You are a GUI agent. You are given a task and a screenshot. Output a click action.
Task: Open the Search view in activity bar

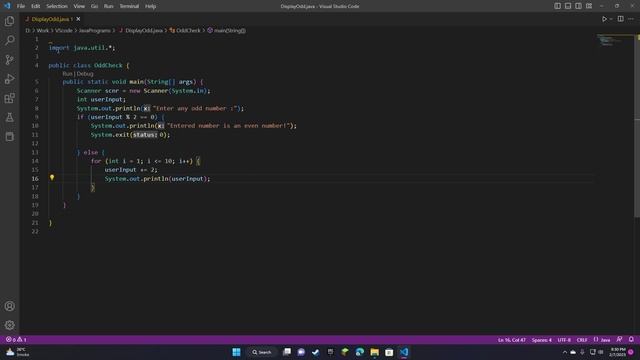pos(9,40)
